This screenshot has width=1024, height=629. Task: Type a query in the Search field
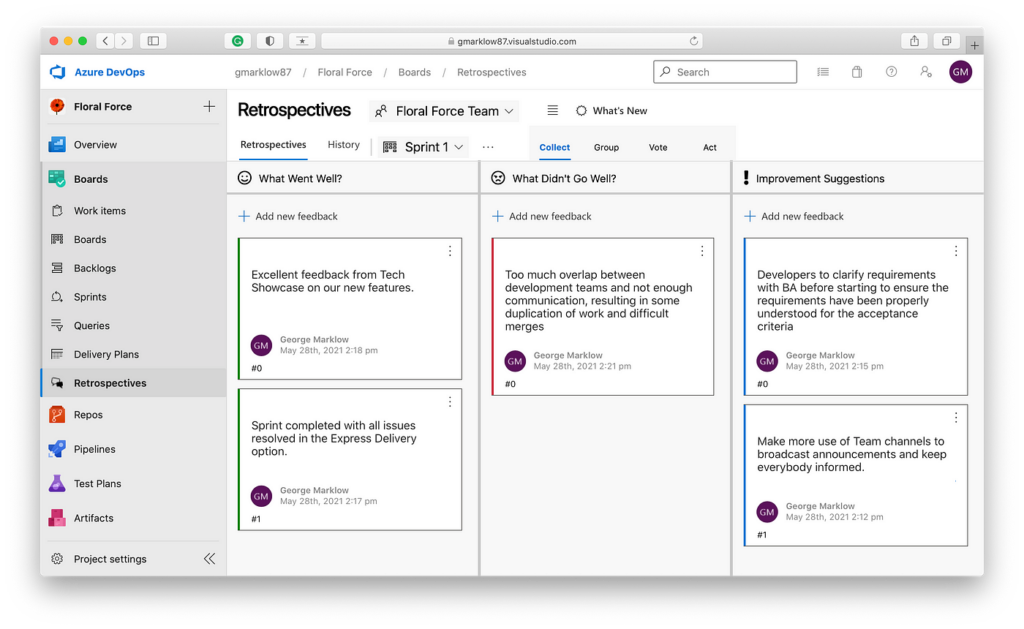[725, 72]
